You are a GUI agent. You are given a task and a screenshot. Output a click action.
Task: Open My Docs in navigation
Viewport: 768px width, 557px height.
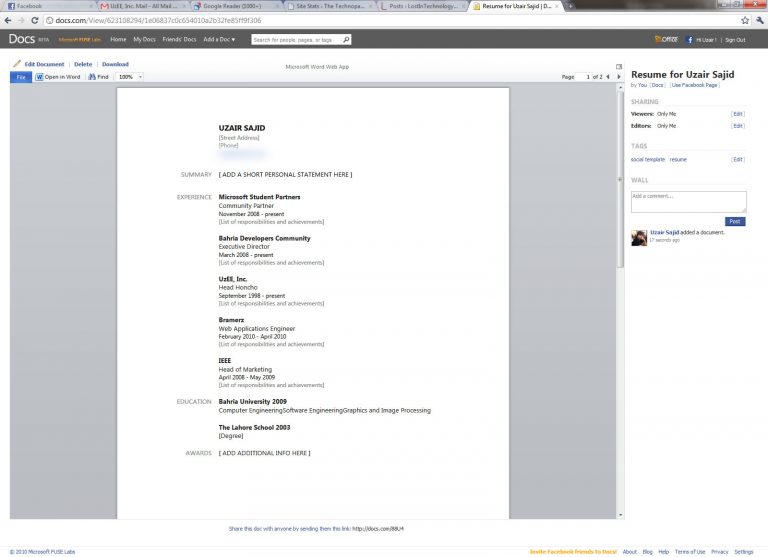[x=144, y=40]
